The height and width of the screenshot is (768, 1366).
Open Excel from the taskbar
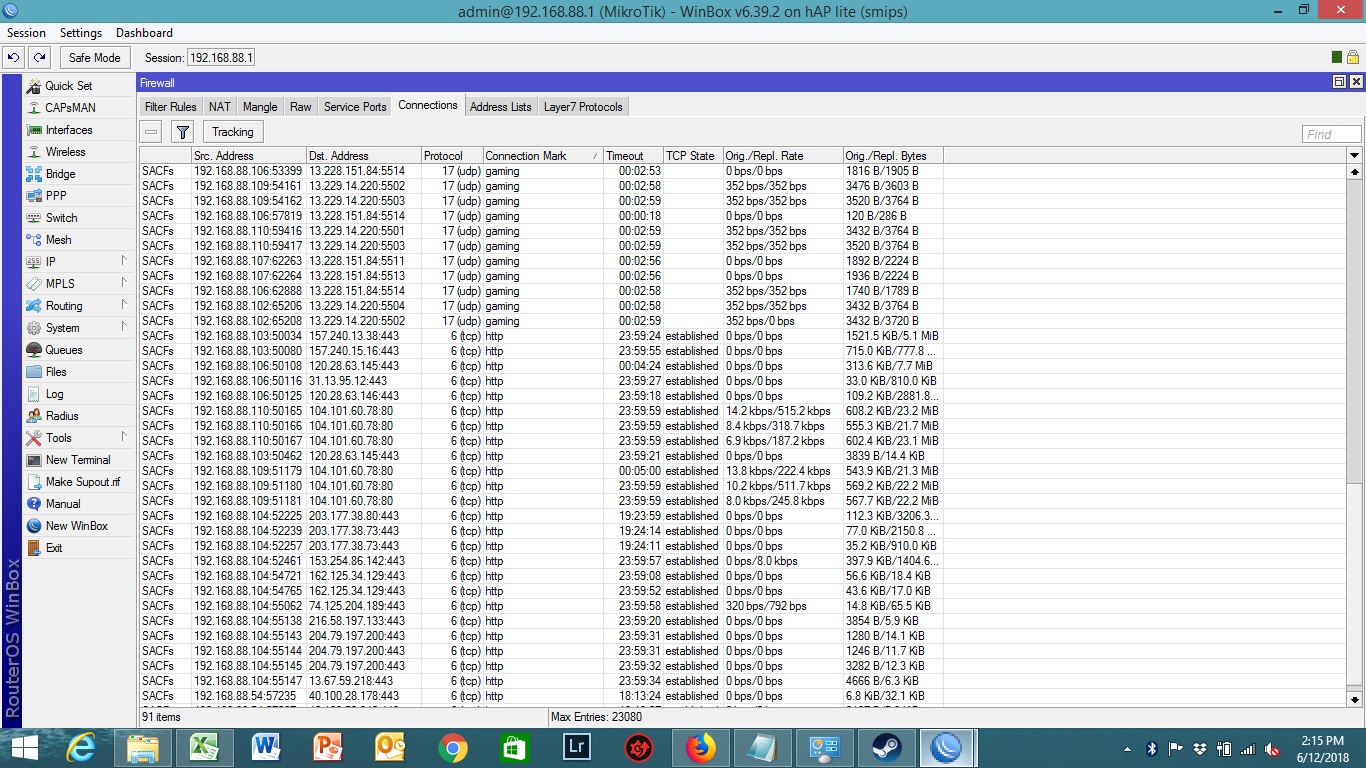205,748
